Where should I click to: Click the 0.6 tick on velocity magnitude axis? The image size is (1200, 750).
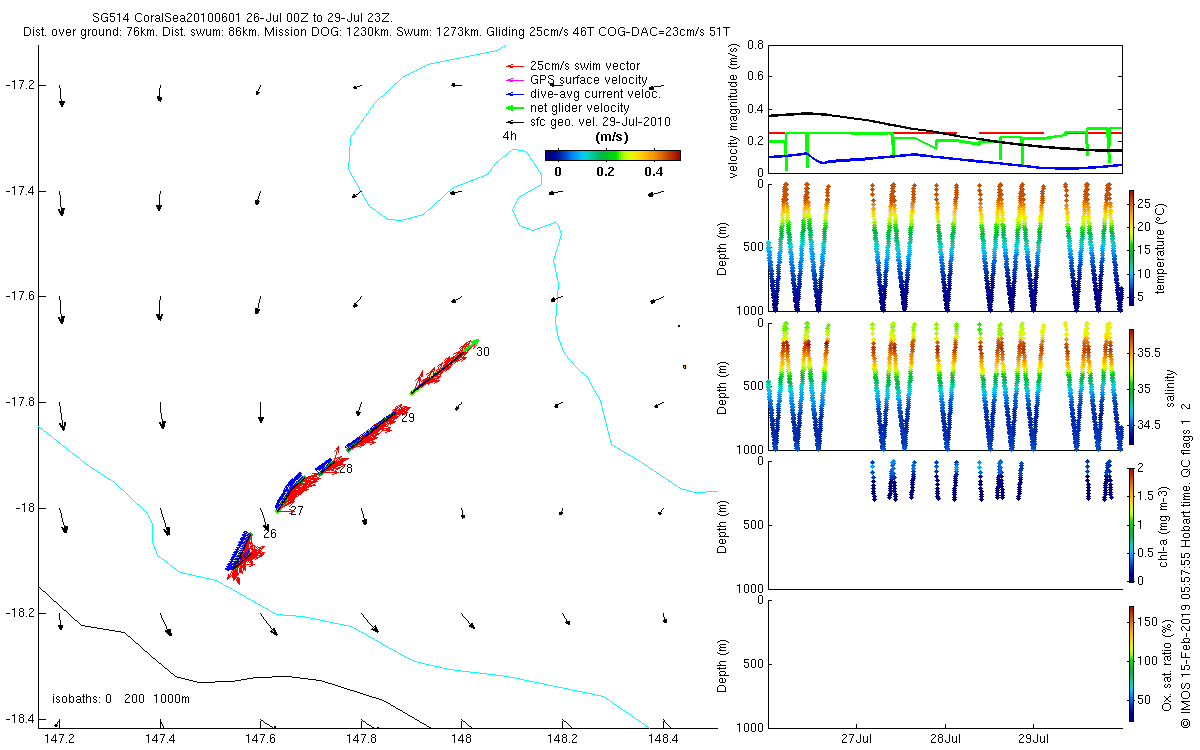click(755, 77)
